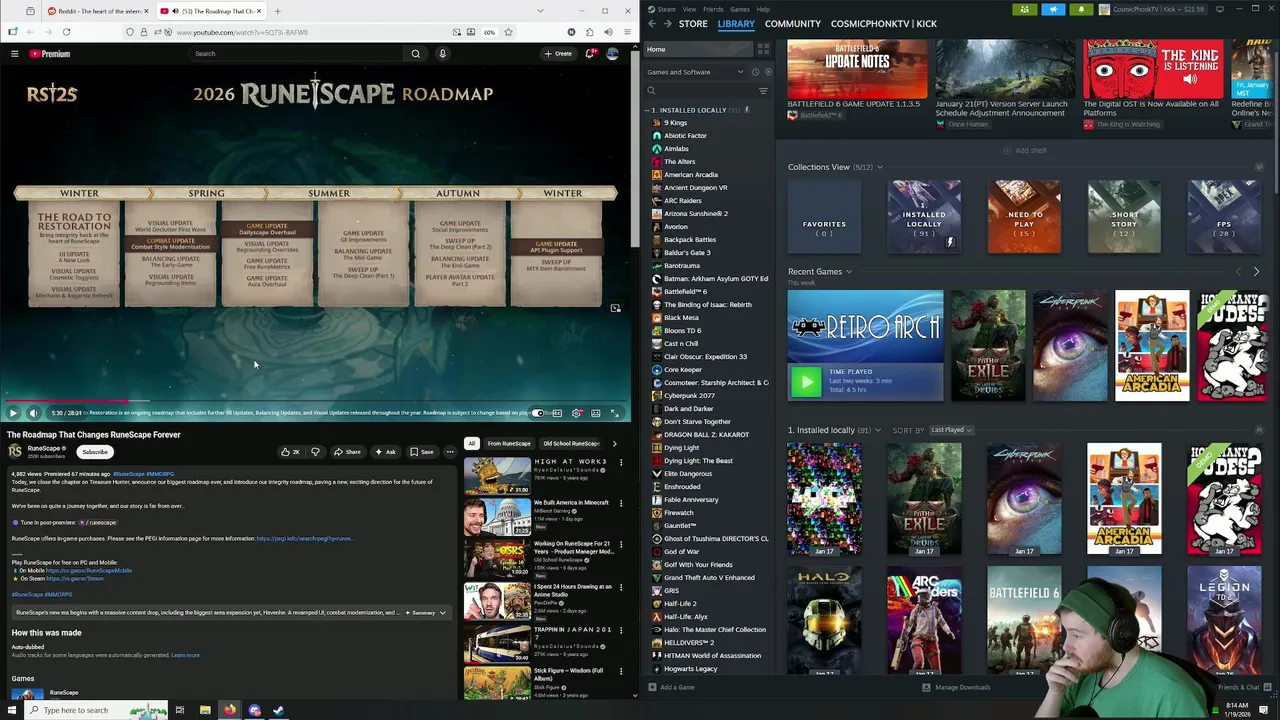1280x720 pixels.
Task: Toggle recent activity clock filter in Steam
Action: (755, 72)
